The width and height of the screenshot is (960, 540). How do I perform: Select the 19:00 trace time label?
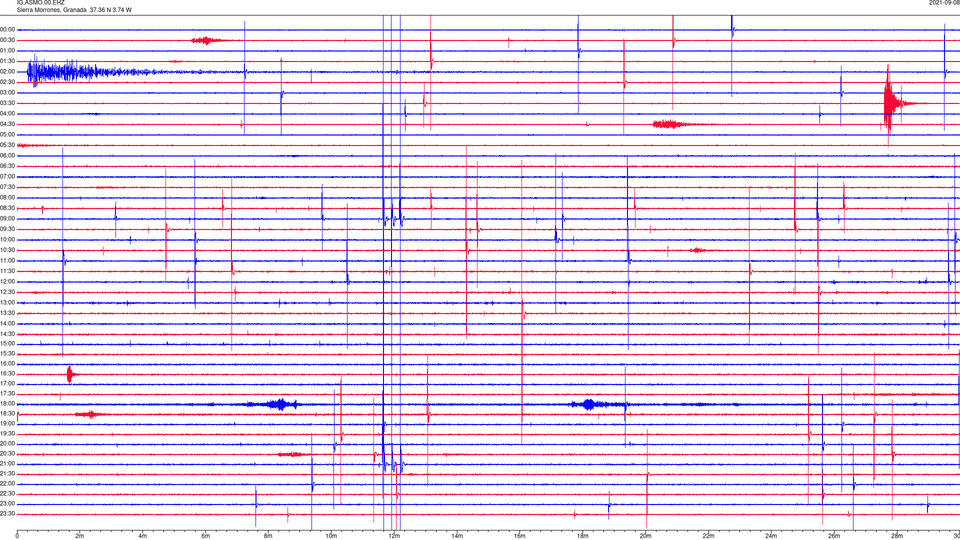click(x=8, y=424)
